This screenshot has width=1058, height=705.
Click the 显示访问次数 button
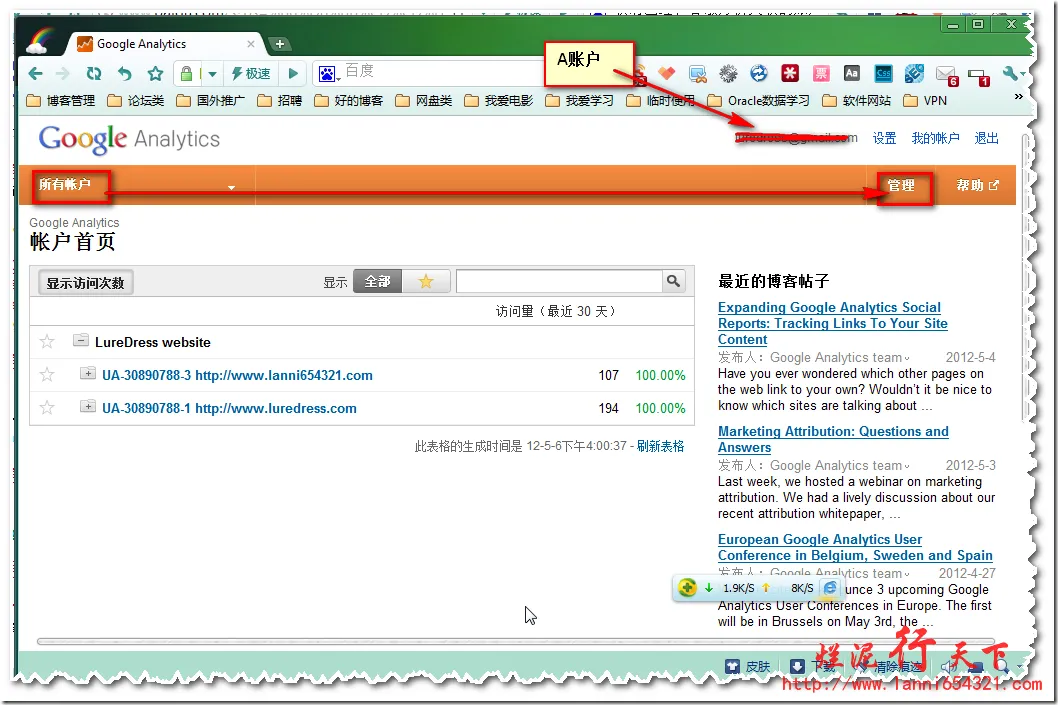[85, 283]
